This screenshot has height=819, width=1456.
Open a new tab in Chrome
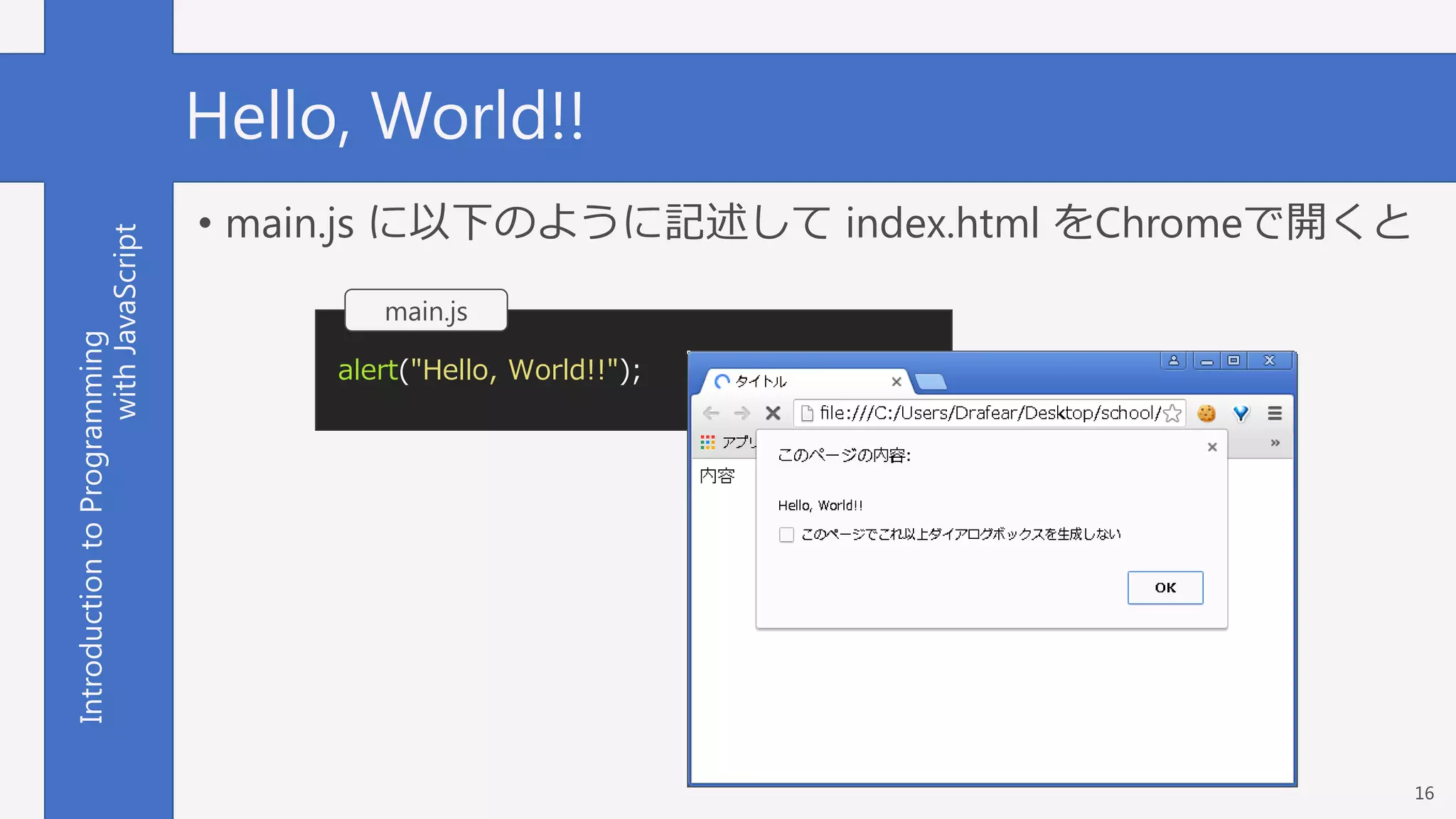coord(931,382)
